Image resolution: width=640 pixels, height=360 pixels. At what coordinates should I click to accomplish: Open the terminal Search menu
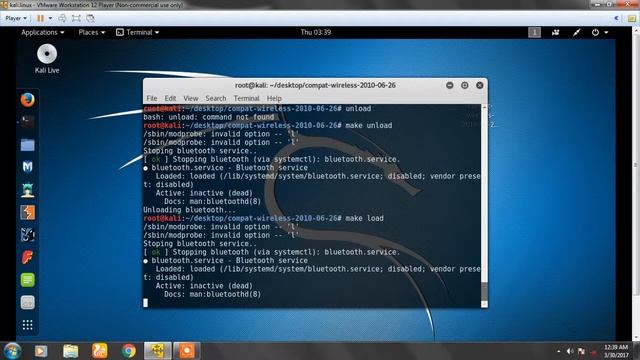click(216, 98)
